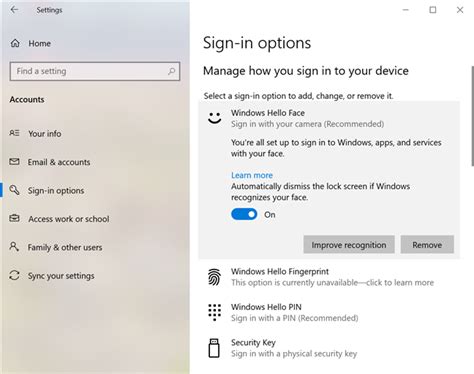
Task: Click the Windows Hello Face smiley icon
Action: click(214, 118)
